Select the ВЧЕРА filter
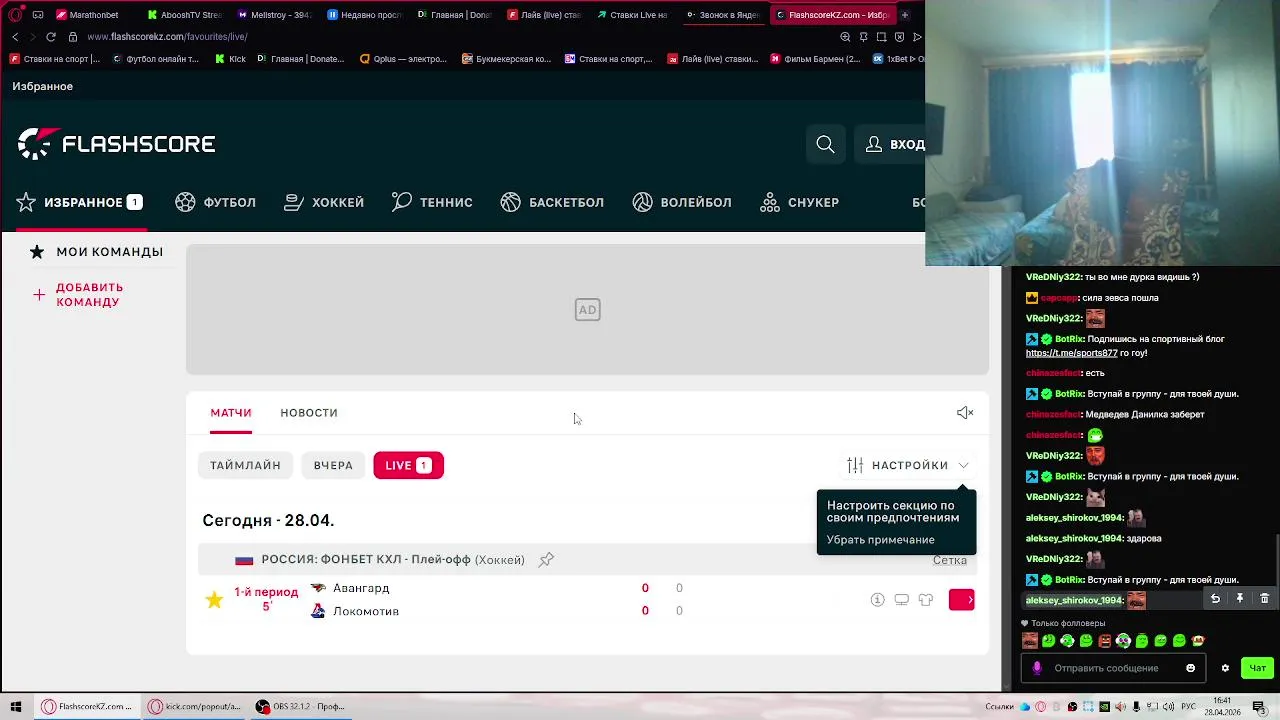 (x=333, y=465)
